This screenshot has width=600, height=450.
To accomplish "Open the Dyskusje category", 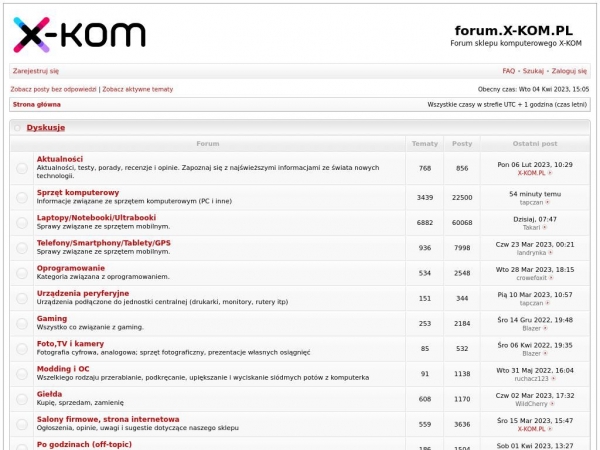I will (x=46, y=127).
